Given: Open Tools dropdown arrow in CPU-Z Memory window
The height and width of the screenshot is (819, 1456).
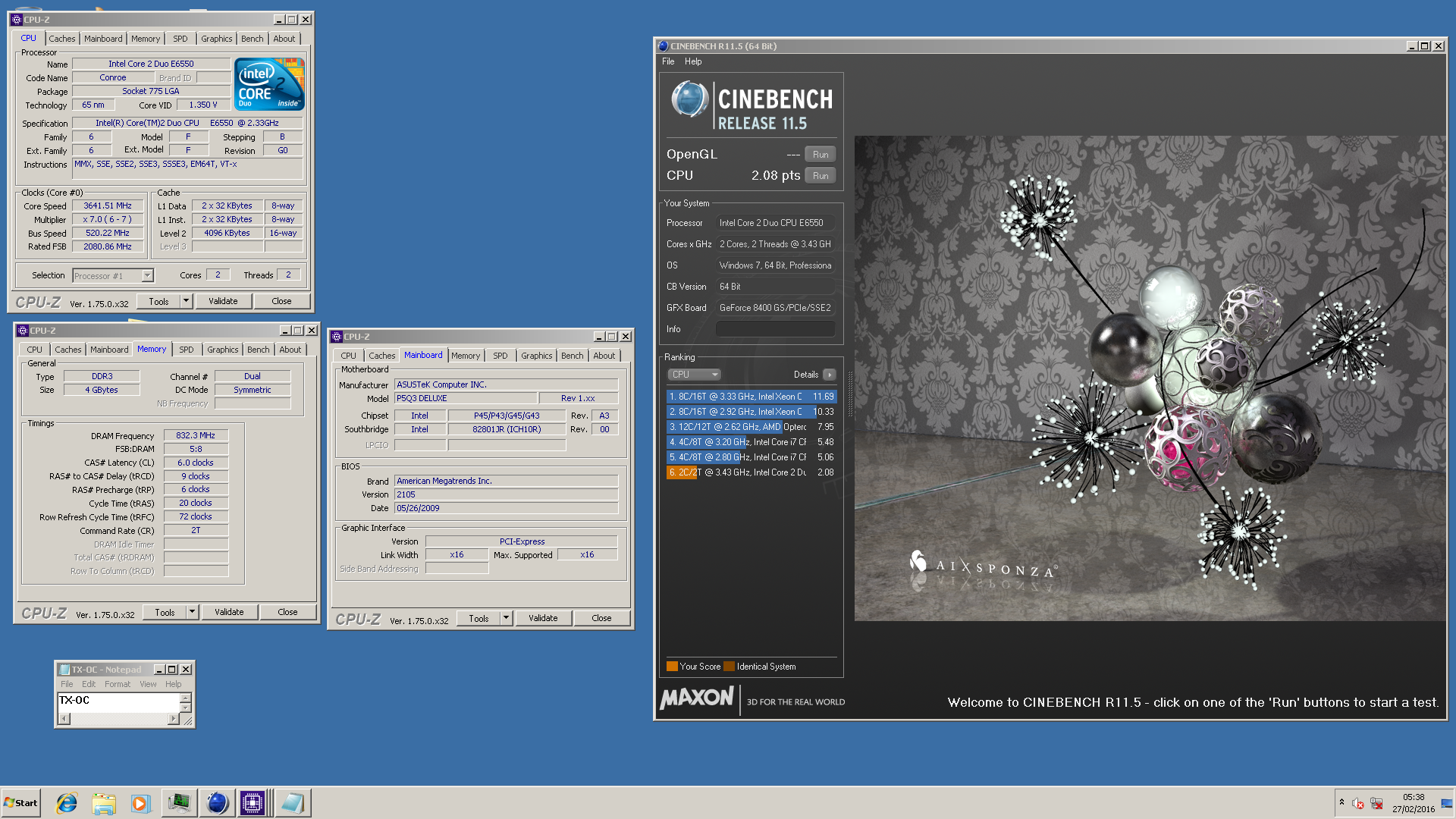Looking at the screenshot, I should coord(192,612).
